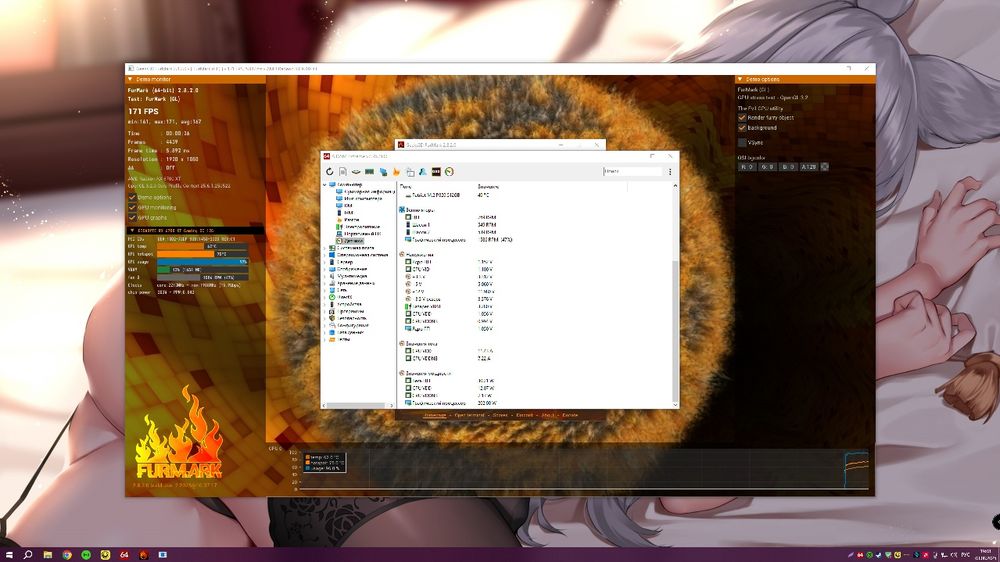Click the '171 FPS' readout in FurMark
1000x562 pixels.
coord(143,112)
